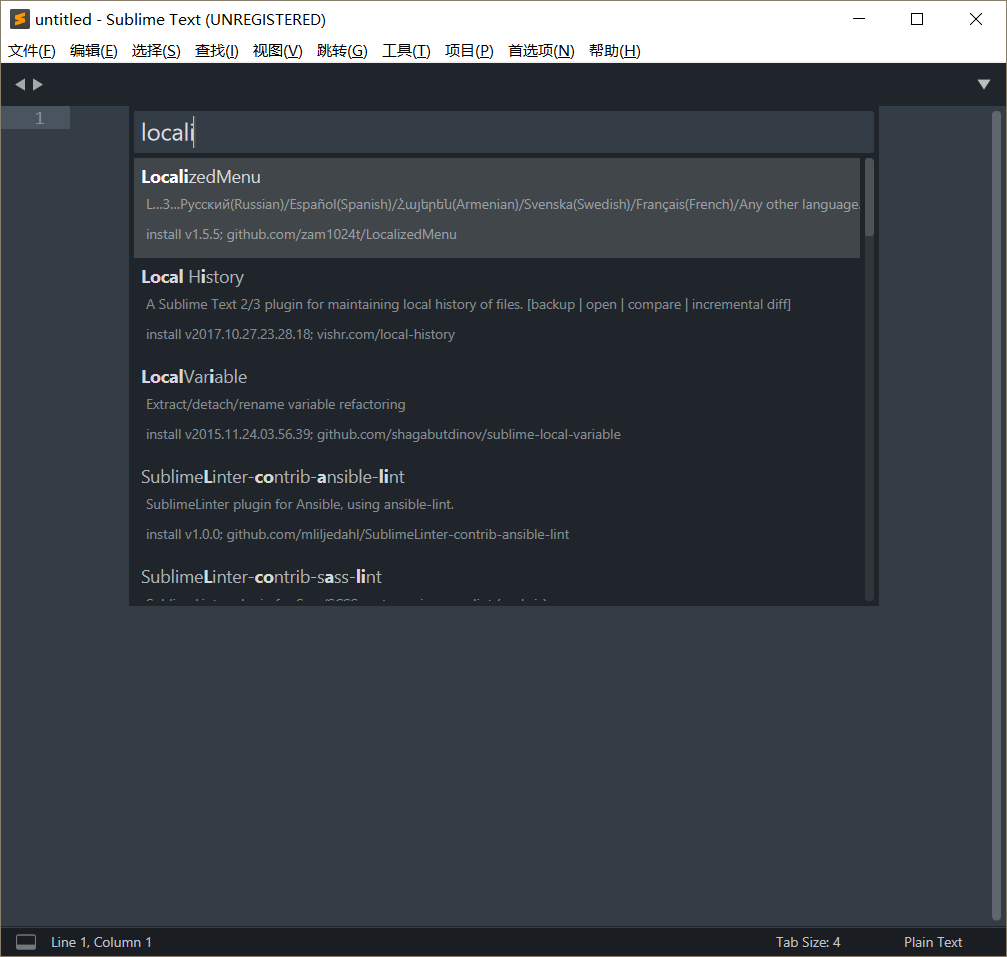Click the back navigation arrow

[x=19, y=84]
